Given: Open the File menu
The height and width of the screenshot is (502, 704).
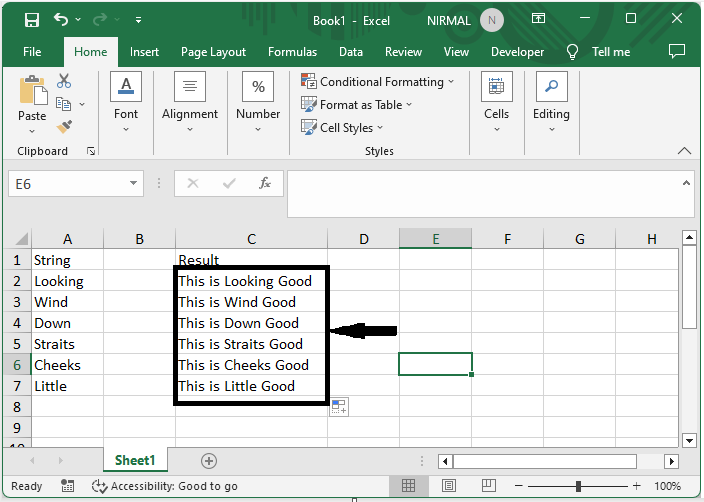Looking at the screenshot, I should coord(32,52).
